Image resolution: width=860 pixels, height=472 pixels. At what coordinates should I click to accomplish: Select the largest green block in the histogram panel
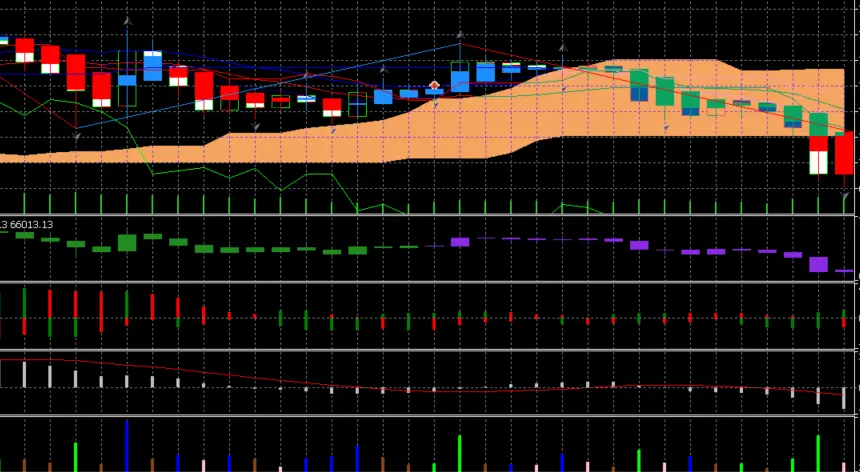[127, 242]
